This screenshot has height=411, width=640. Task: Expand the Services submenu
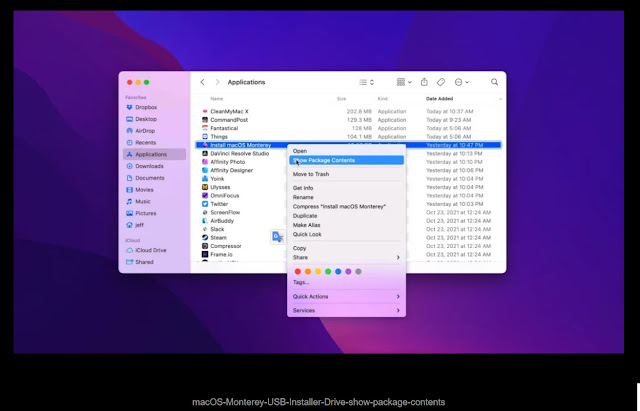click(346, 311)
